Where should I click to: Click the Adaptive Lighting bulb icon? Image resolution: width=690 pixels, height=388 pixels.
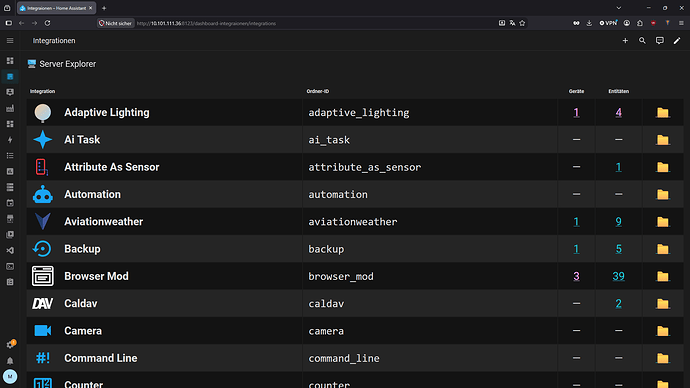coord(43,113)
